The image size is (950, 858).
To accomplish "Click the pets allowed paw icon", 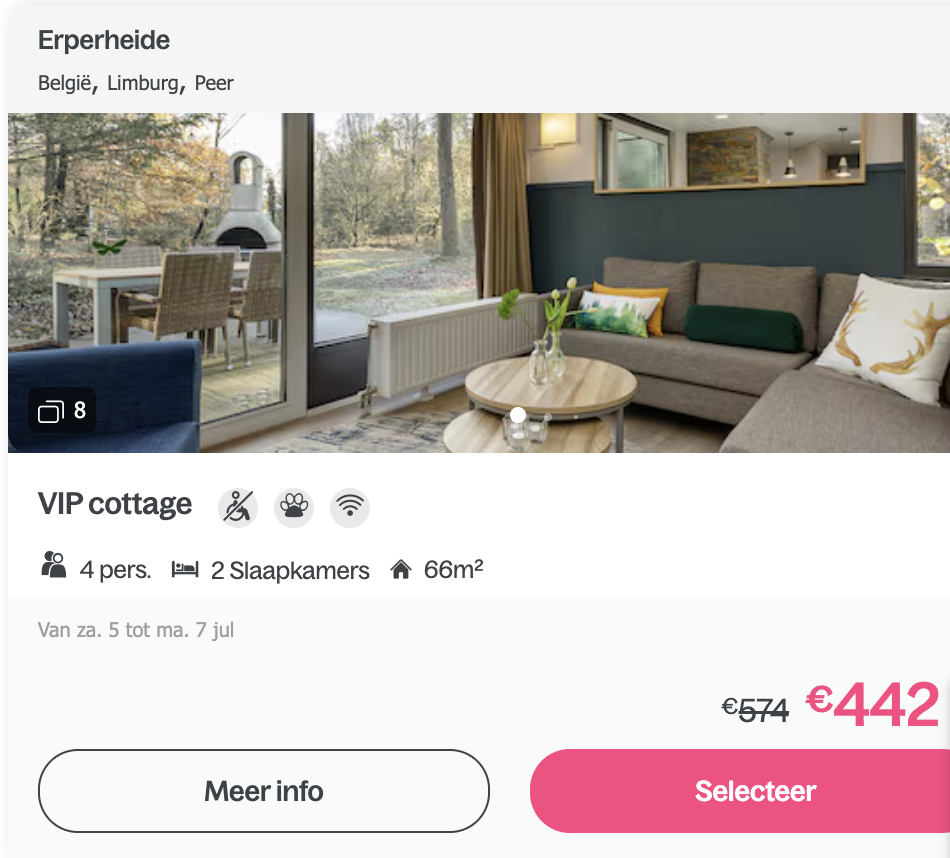I will 294,507.
